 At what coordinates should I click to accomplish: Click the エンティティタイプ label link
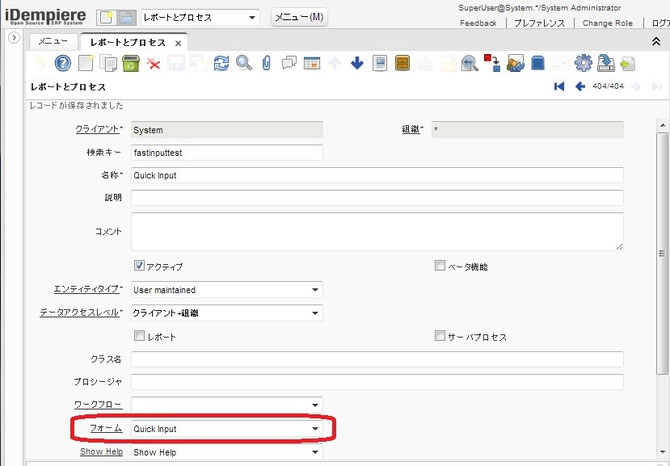coord(86,289)
